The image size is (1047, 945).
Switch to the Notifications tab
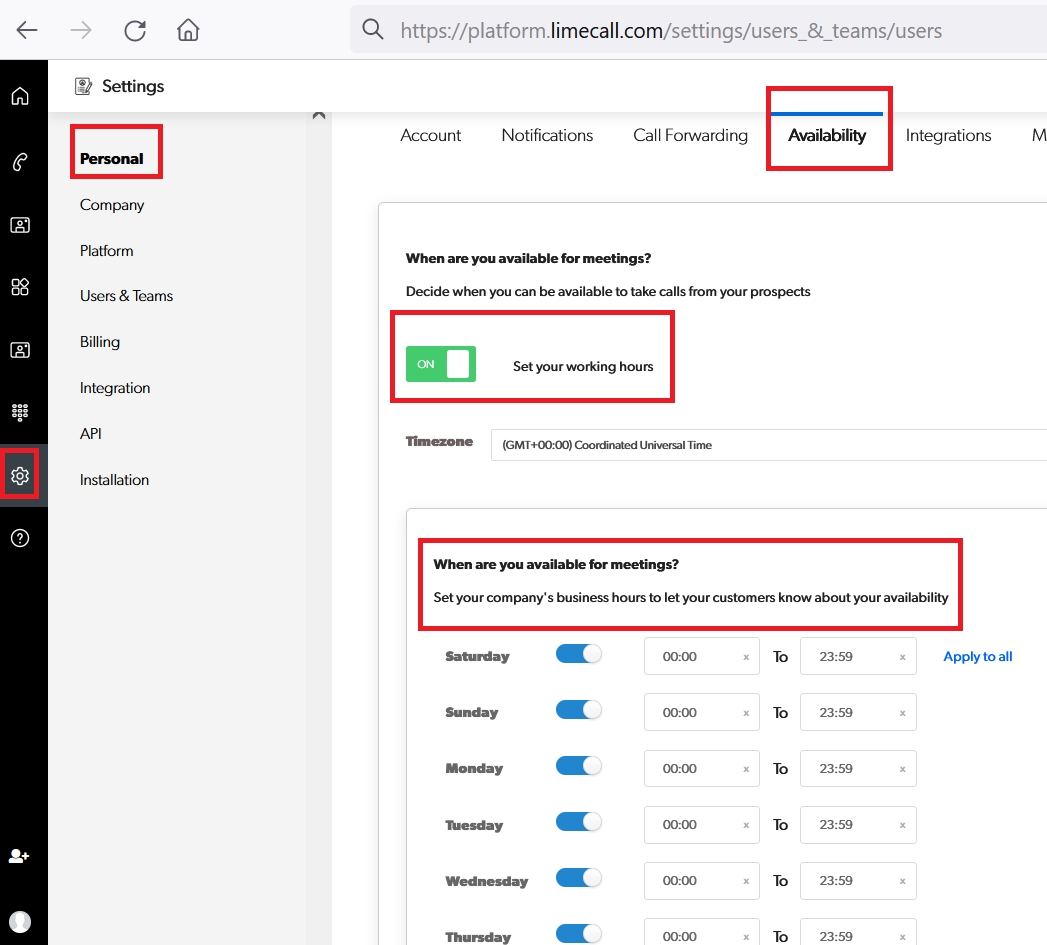[x=547, y=136]
